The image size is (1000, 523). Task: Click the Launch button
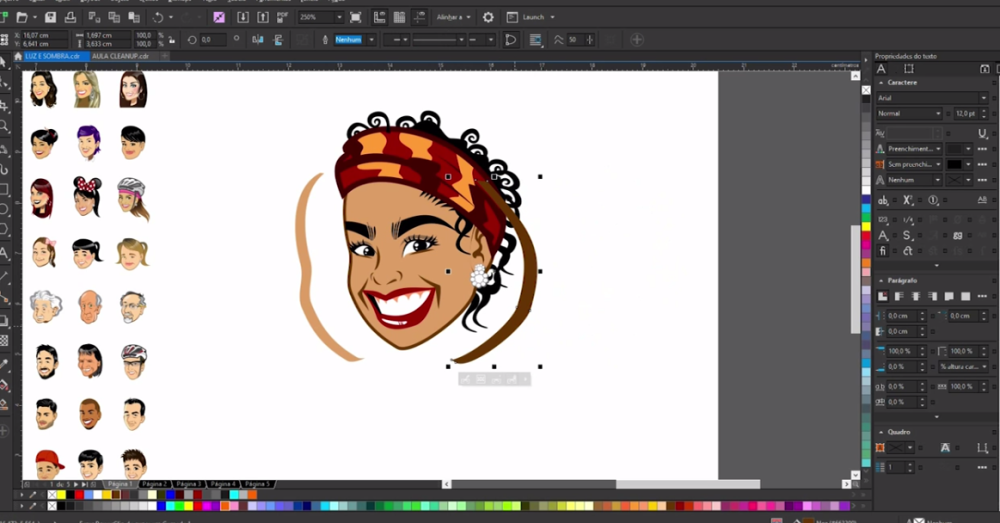point(530,17)
